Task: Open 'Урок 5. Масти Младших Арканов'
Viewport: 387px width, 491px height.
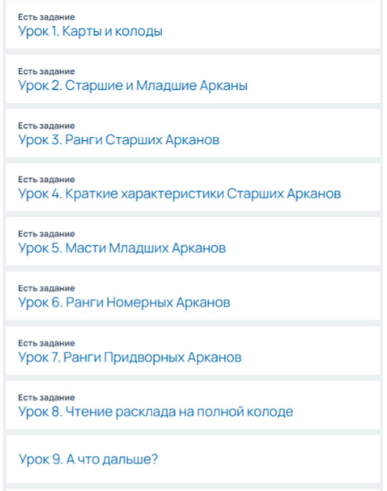Action: click(122, 248)
